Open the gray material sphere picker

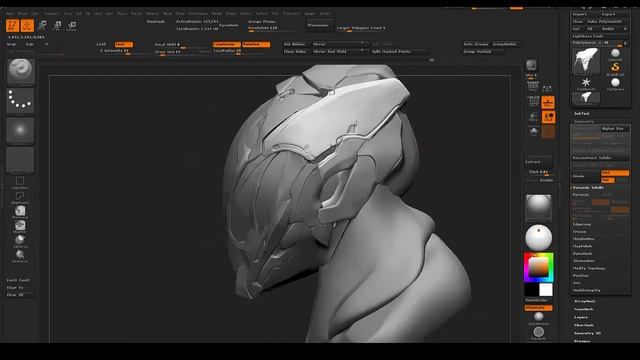click(538, 207)
